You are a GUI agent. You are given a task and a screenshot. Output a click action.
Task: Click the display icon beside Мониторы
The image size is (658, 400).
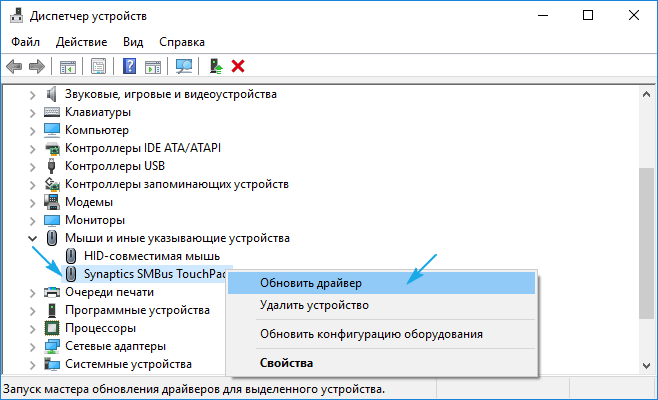click(x=52, y=220)
